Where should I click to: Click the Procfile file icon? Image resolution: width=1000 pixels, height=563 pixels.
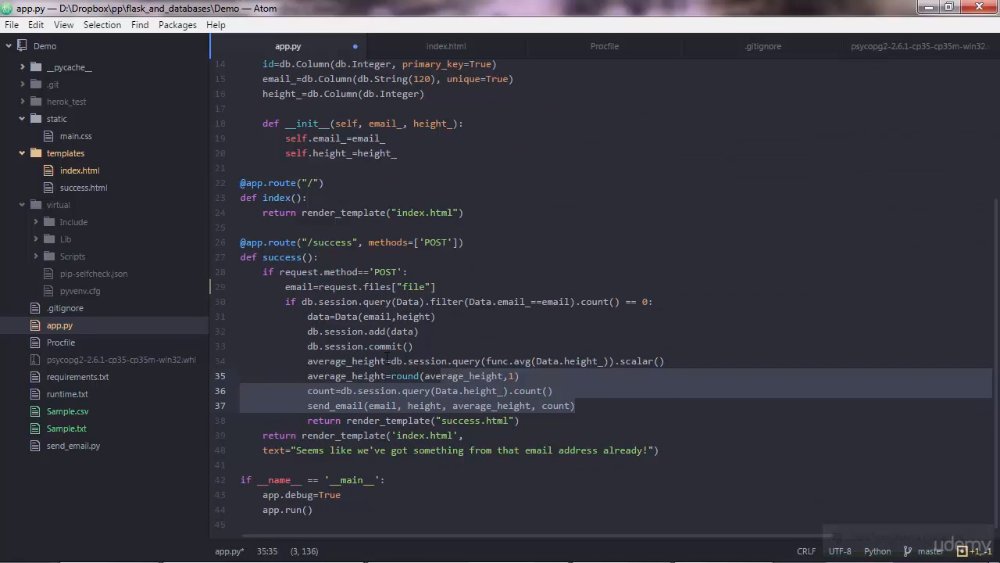coord(35,342)
